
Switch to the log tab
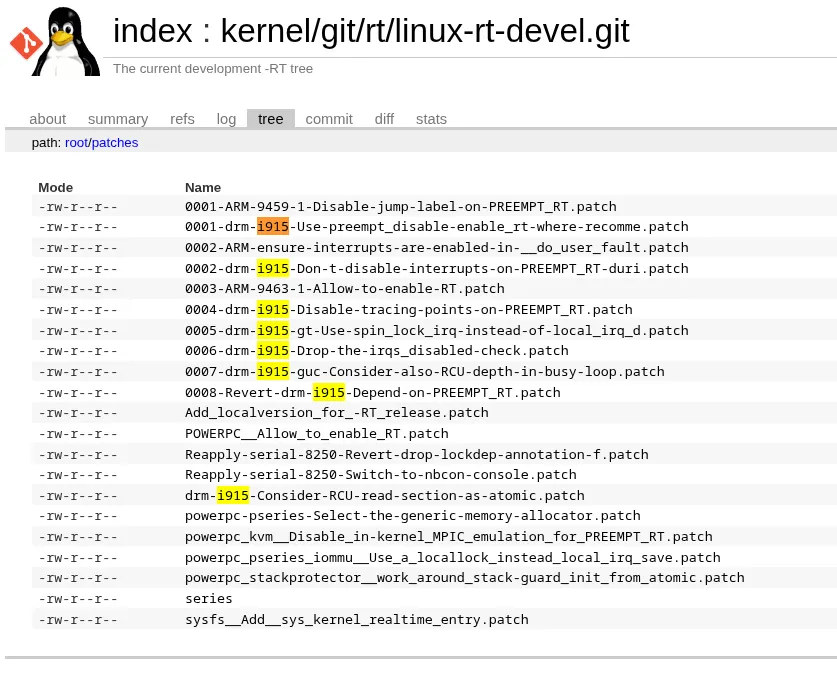click(x=226, y=119)
